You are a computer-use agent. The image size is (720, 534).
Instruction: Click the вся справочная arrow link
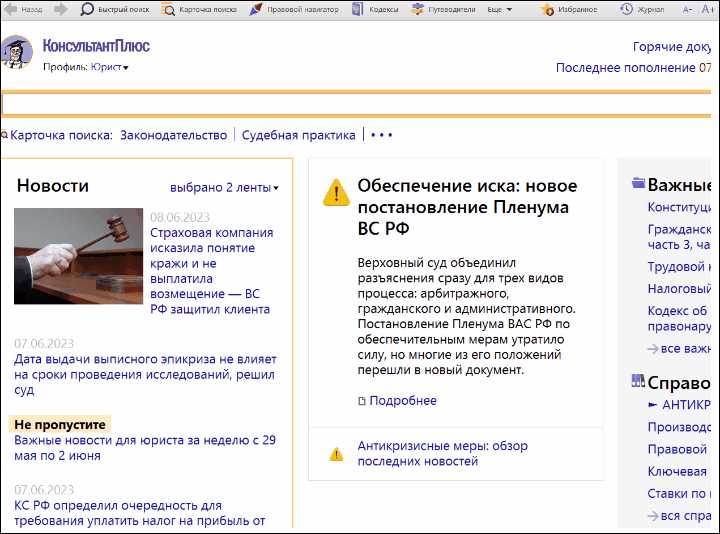pos(679,516)
